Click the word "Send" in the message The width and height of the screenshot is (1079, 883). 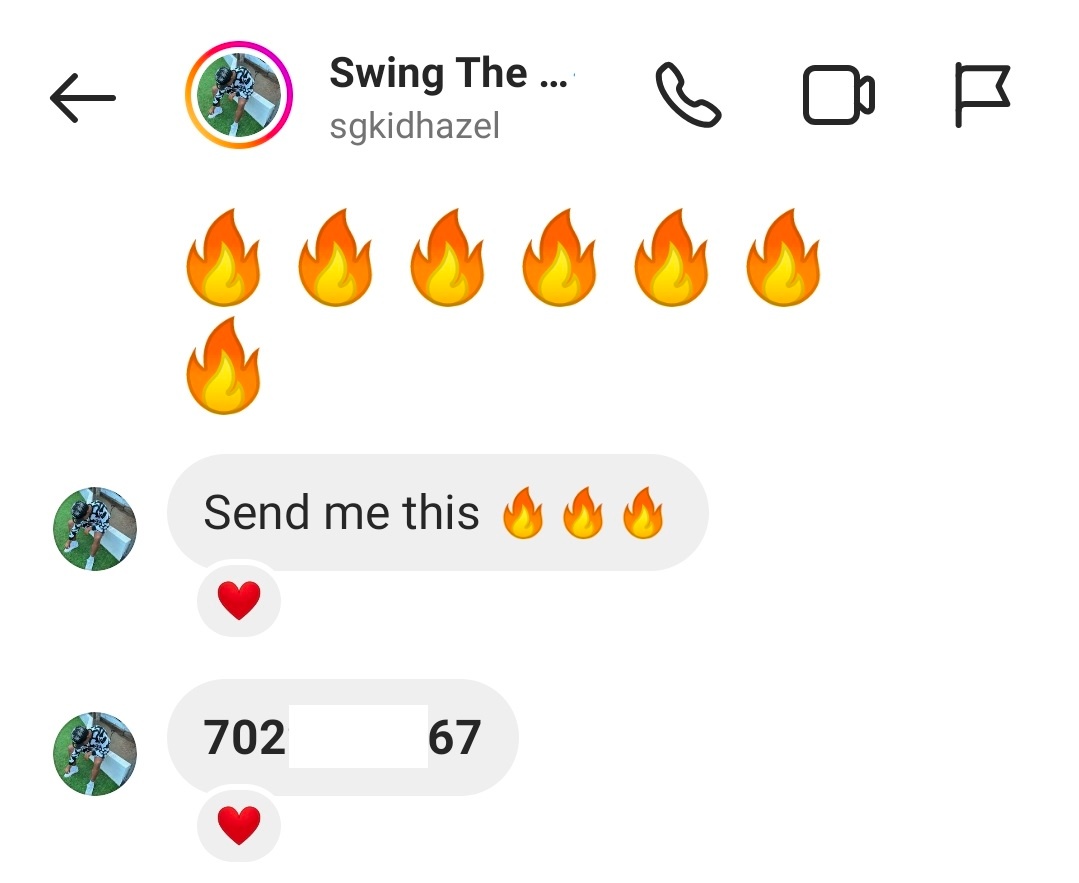257,513
